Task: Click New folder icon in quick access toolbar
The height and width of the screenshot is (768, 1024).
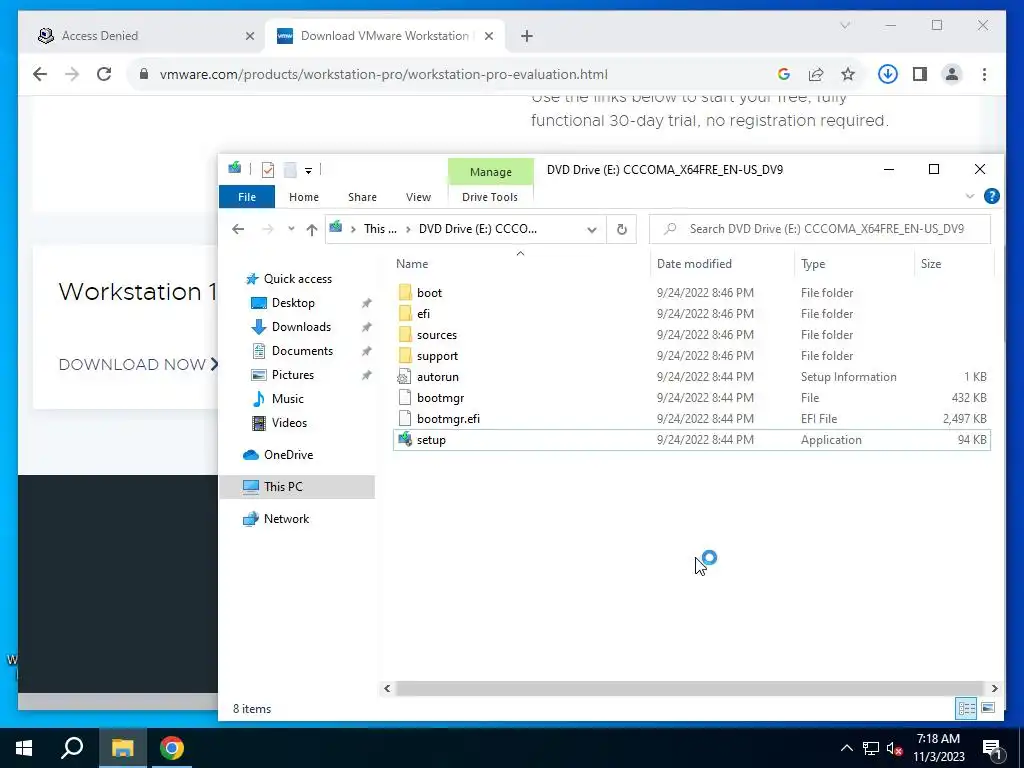Action: (x=290, y=170)
